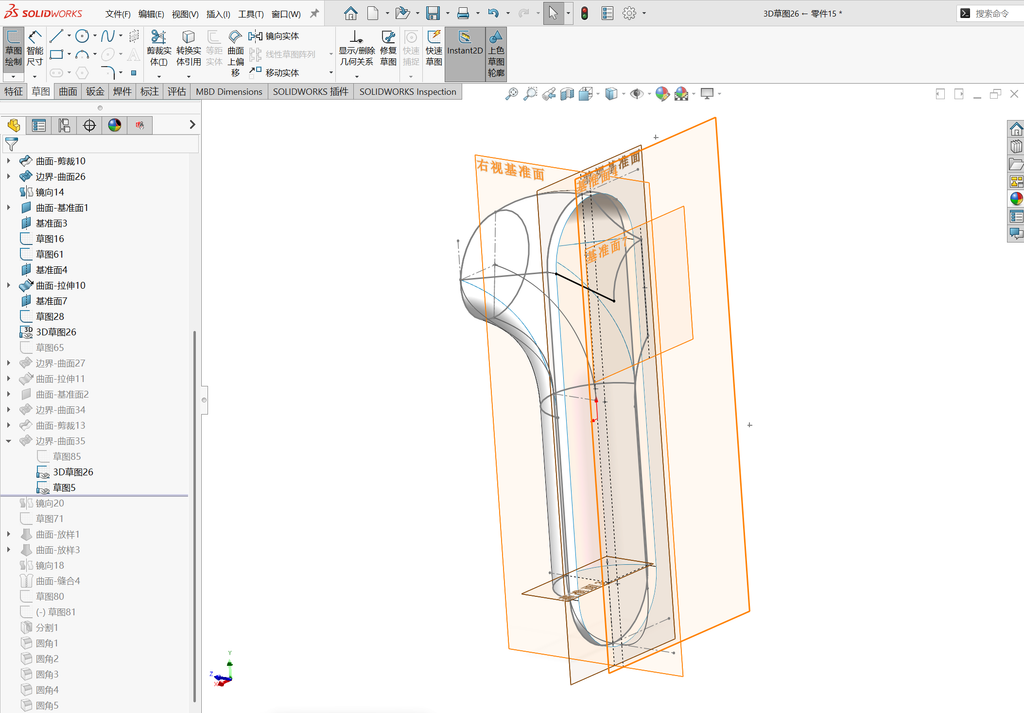1024x713 pixels.
Task: Switch to the 钣金 tab
Action: pos(95,91)
